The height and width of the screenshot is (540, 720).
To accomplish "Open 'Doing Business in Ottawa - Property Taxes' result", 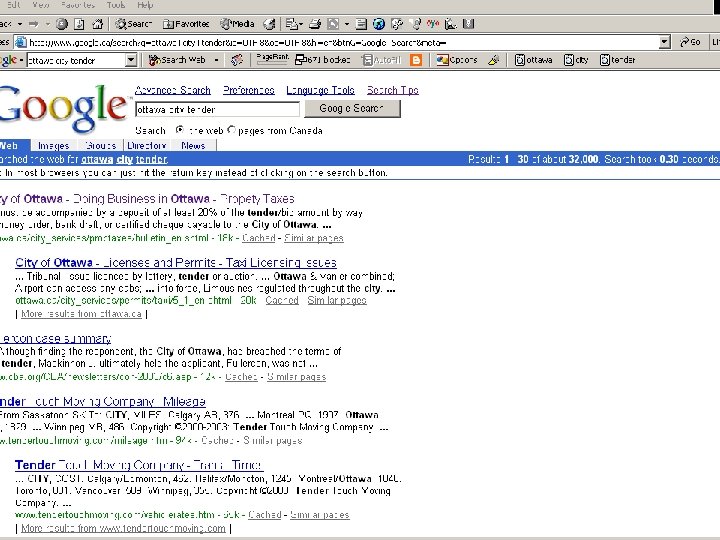I will coord(147,199).
